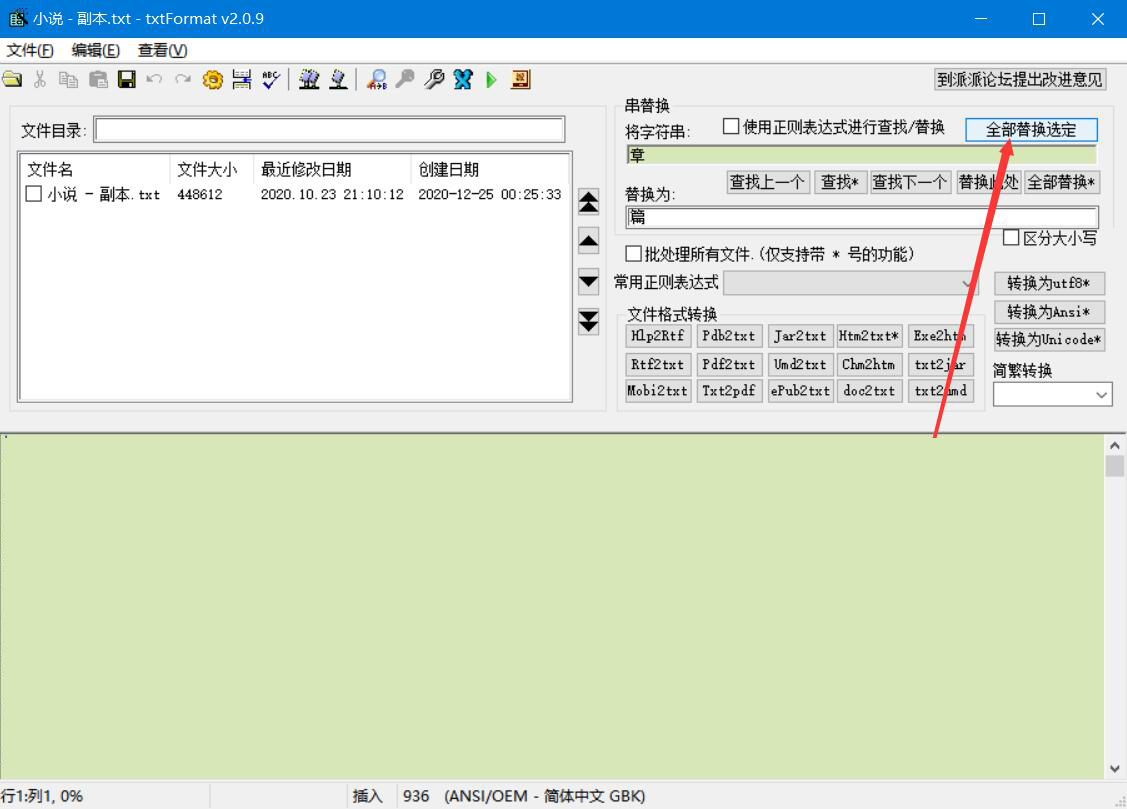Click the copy icon in toolbar
The width and height of the screenshot is (1127, 809).
(x=69, y=79)
